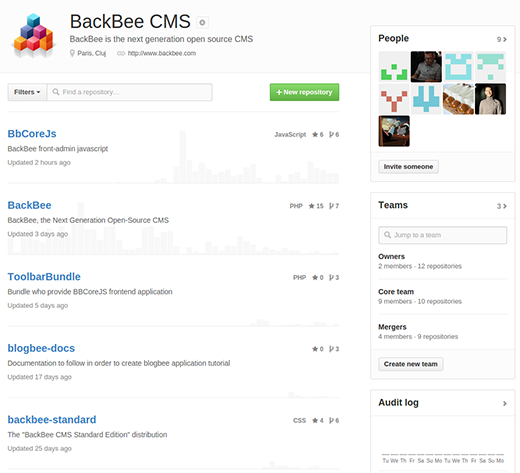520x473 pixels.
Task: Click the teal identicon in top right of People
Action: coord(490,66)
